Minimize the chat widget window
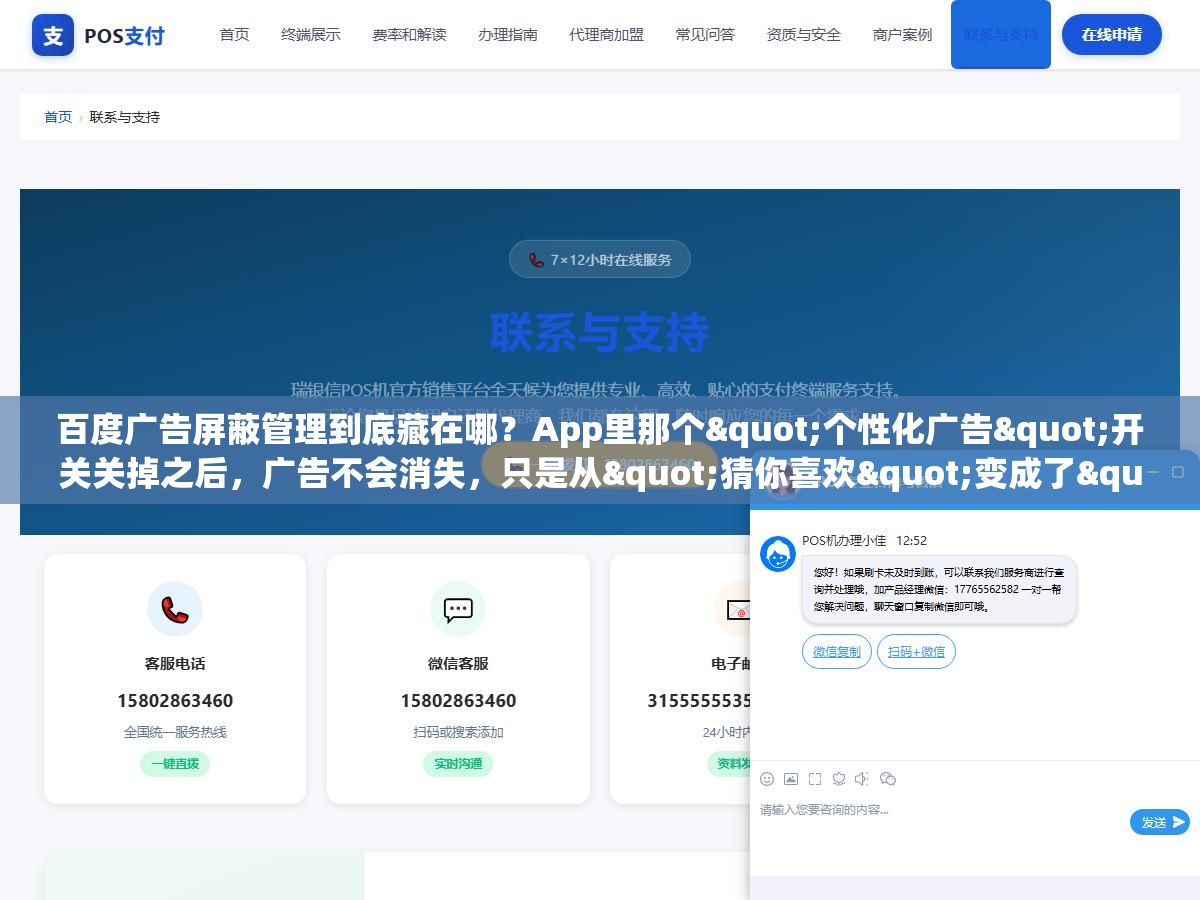 1151,471
